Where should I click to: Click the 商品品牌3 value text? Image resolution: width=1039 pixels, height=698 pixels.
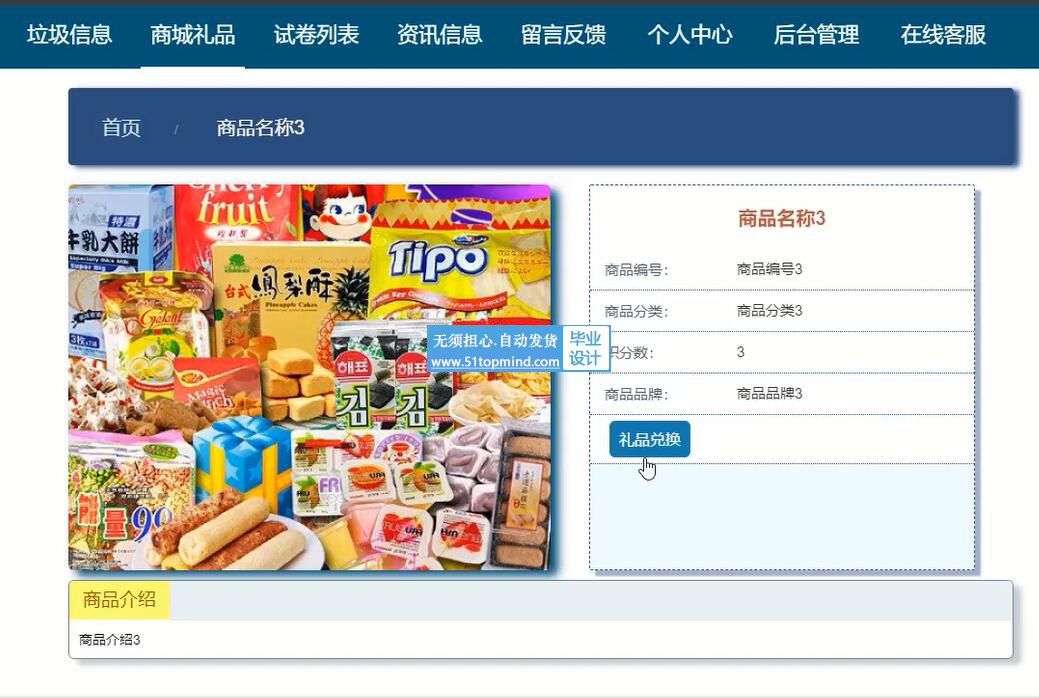pyautogui.click(x=769, y=394)
